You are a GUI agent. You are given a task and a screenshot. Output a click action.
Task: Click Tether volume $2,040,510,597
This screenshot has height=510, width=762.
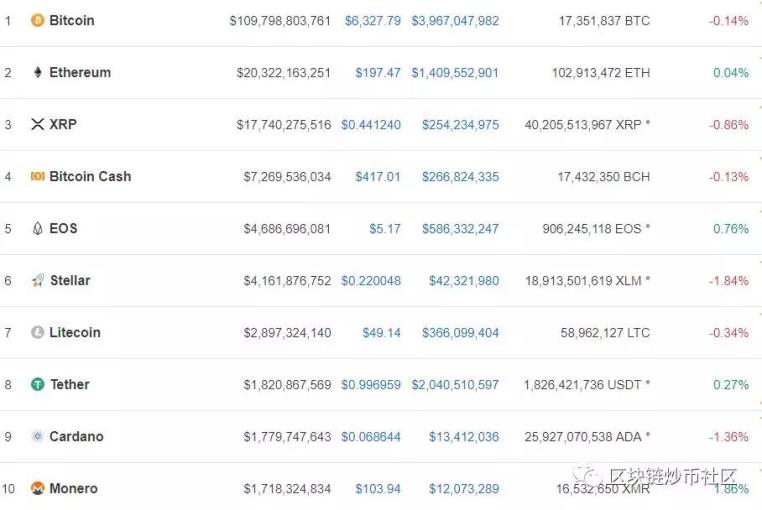point(455,384)
